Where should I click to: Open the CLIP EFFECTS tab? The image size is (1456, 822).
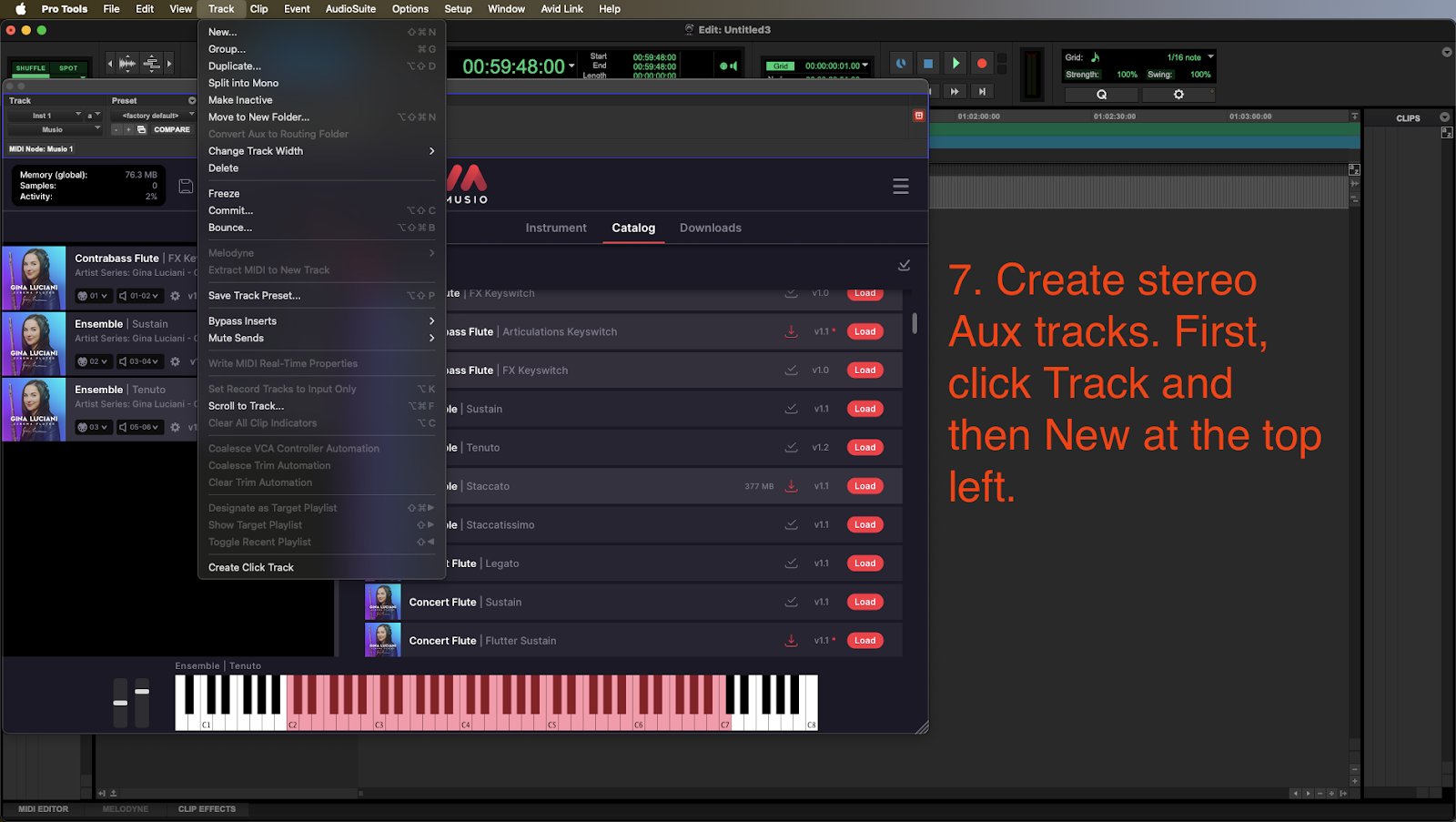click(x=207, y=809)
